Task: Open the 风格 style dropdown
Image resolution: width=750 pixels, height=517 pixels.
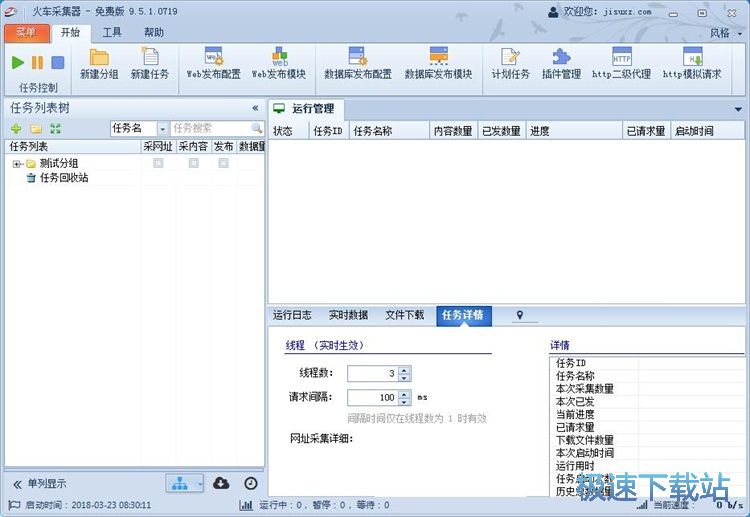Action: point(725,33)
